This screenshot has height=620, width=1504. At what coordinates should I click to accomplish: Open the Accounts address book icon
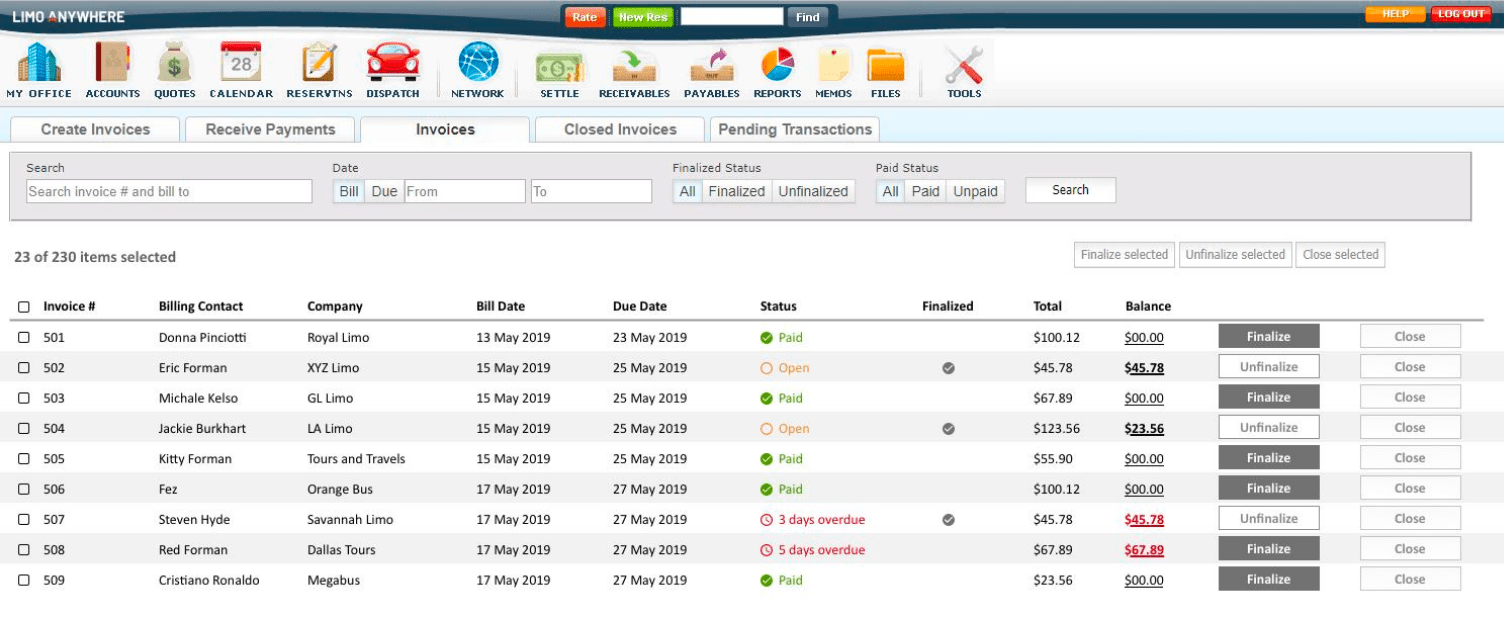112,63
